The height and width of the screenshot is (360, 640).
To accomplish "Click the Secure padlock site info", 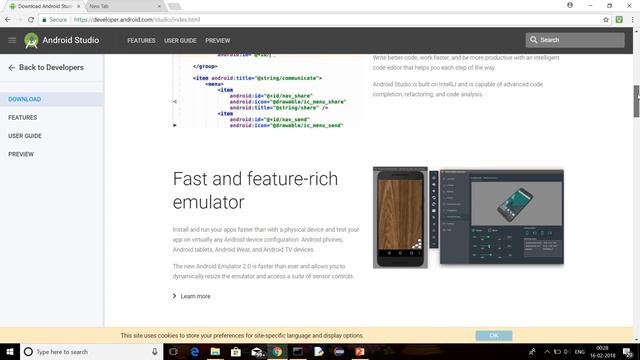I will [55, 20].
